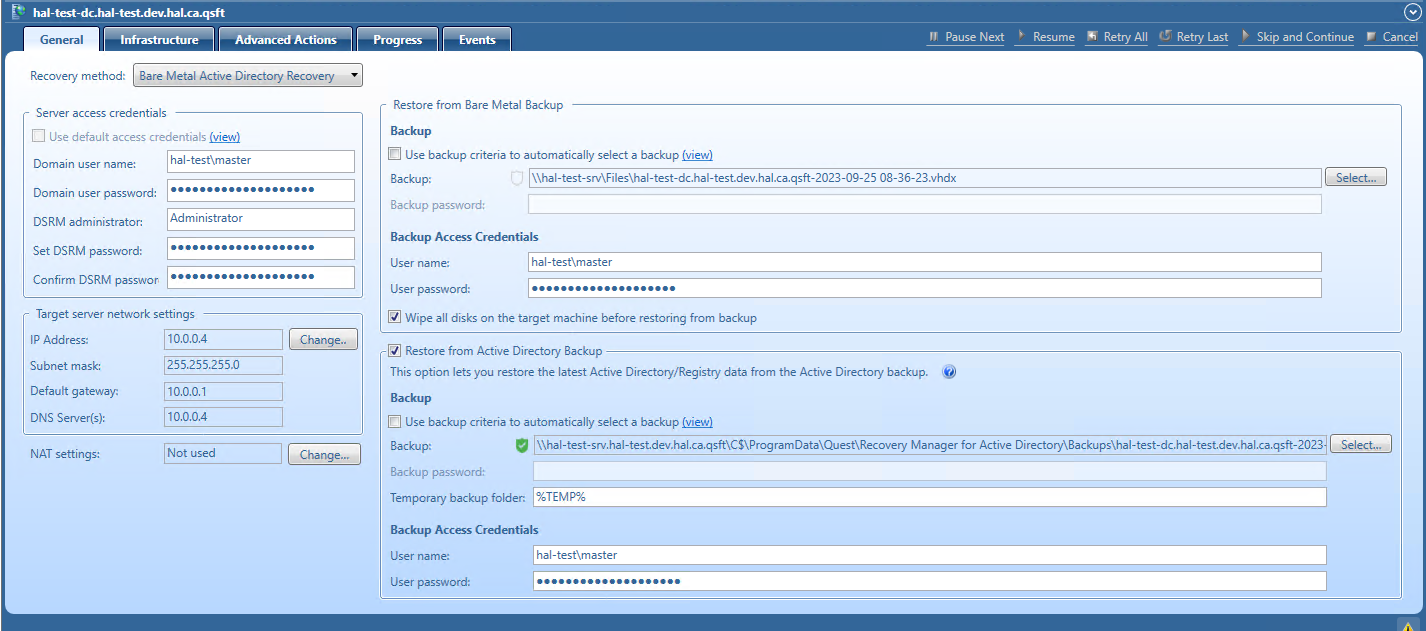Click the Subnet mask value 255.255.255.0
1426x631 pixels.
click(x=224, y=365)
